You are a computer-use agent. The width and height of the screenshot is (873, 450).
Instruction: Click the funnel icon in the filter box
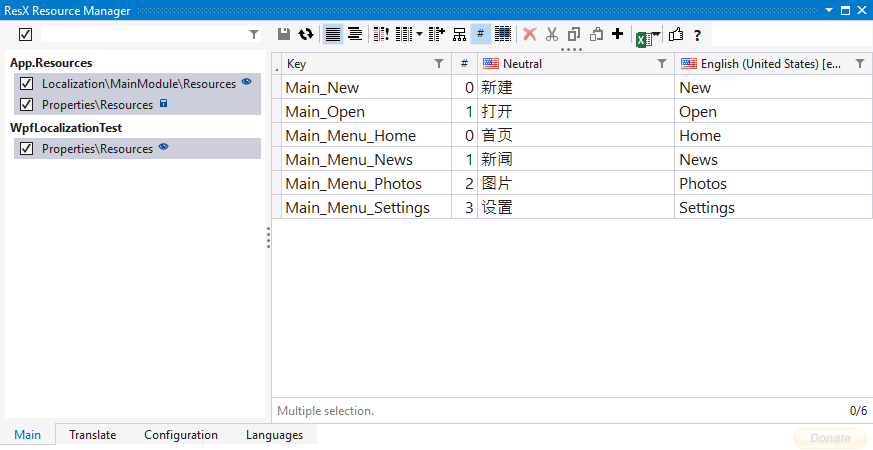[x=254, y=35]
